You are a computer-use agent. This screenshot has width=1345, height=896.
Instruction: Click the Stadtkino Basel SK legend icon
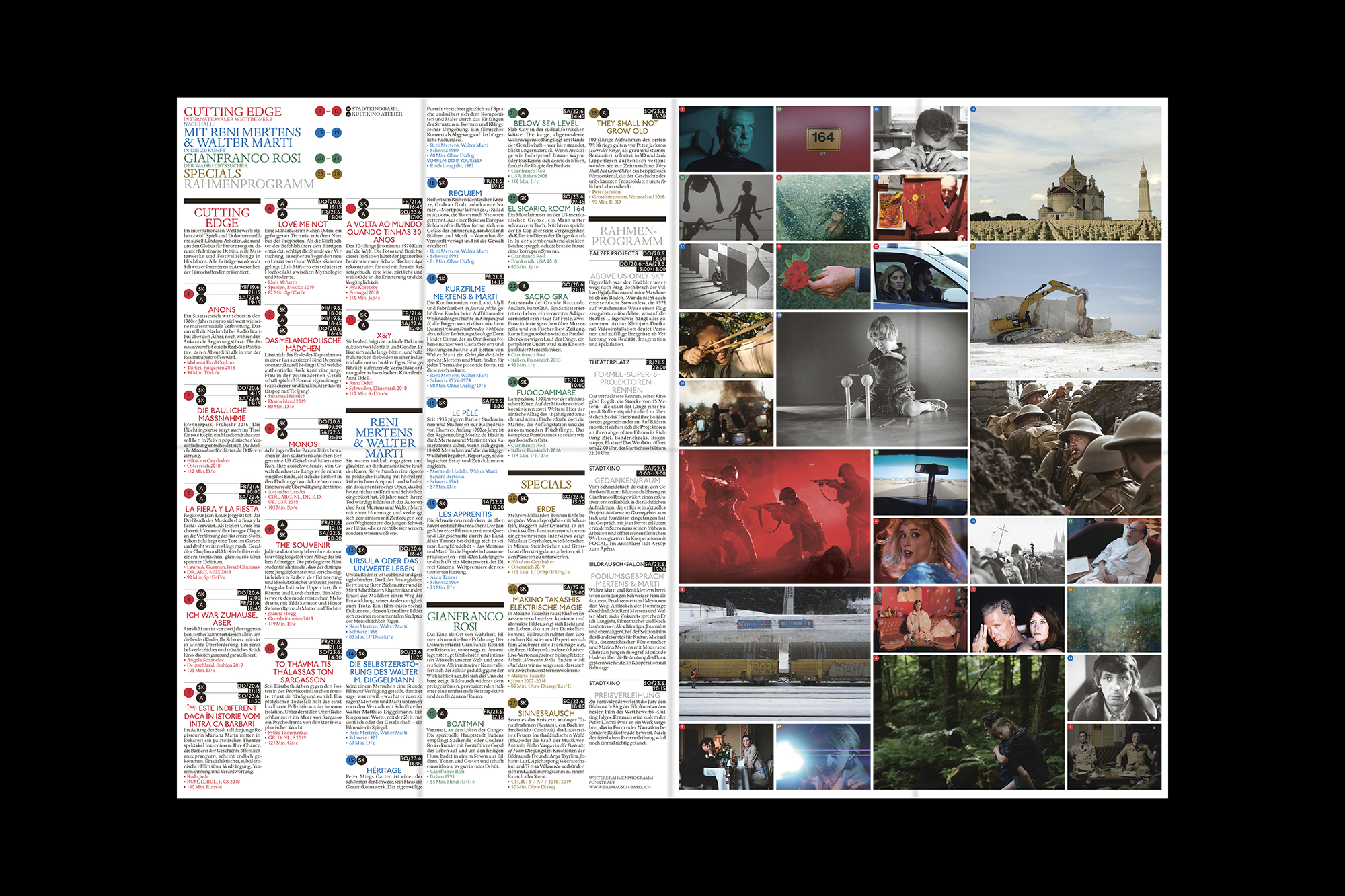[348, 109]
